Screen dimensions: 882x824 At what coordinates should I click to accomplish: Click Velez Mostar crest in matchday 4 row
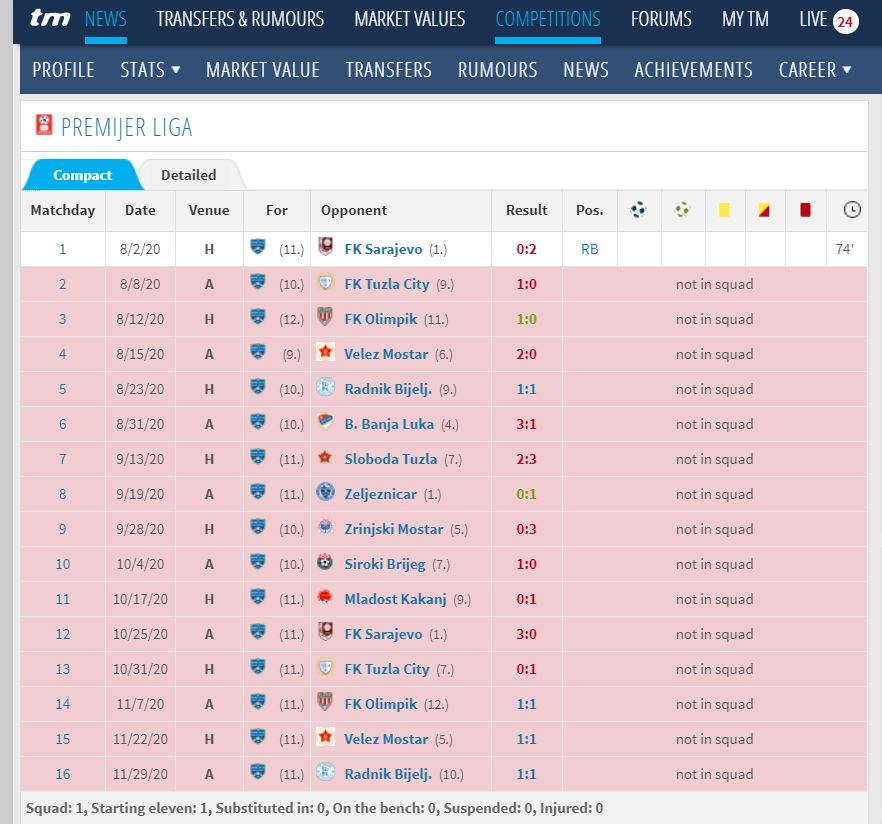click(x=325, y=352)
